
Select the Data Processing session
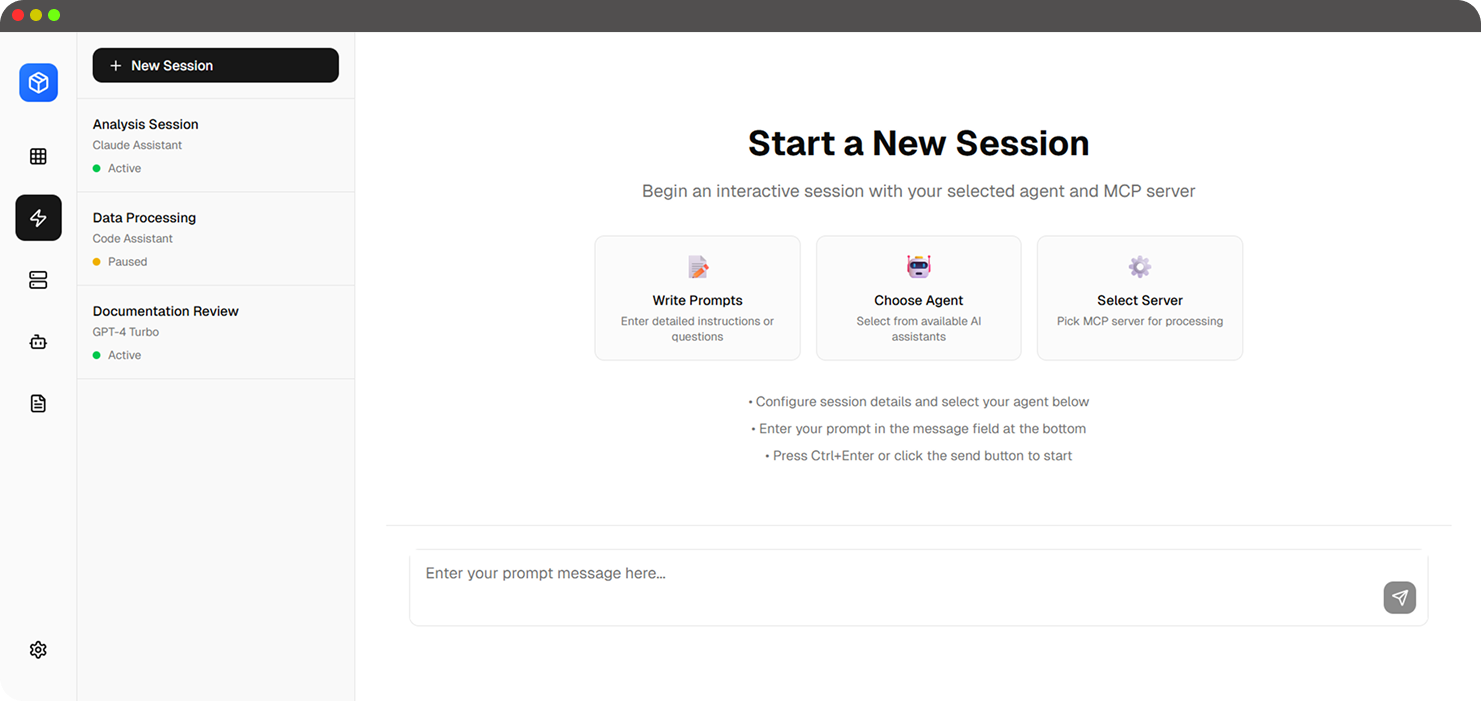(215, 238)
